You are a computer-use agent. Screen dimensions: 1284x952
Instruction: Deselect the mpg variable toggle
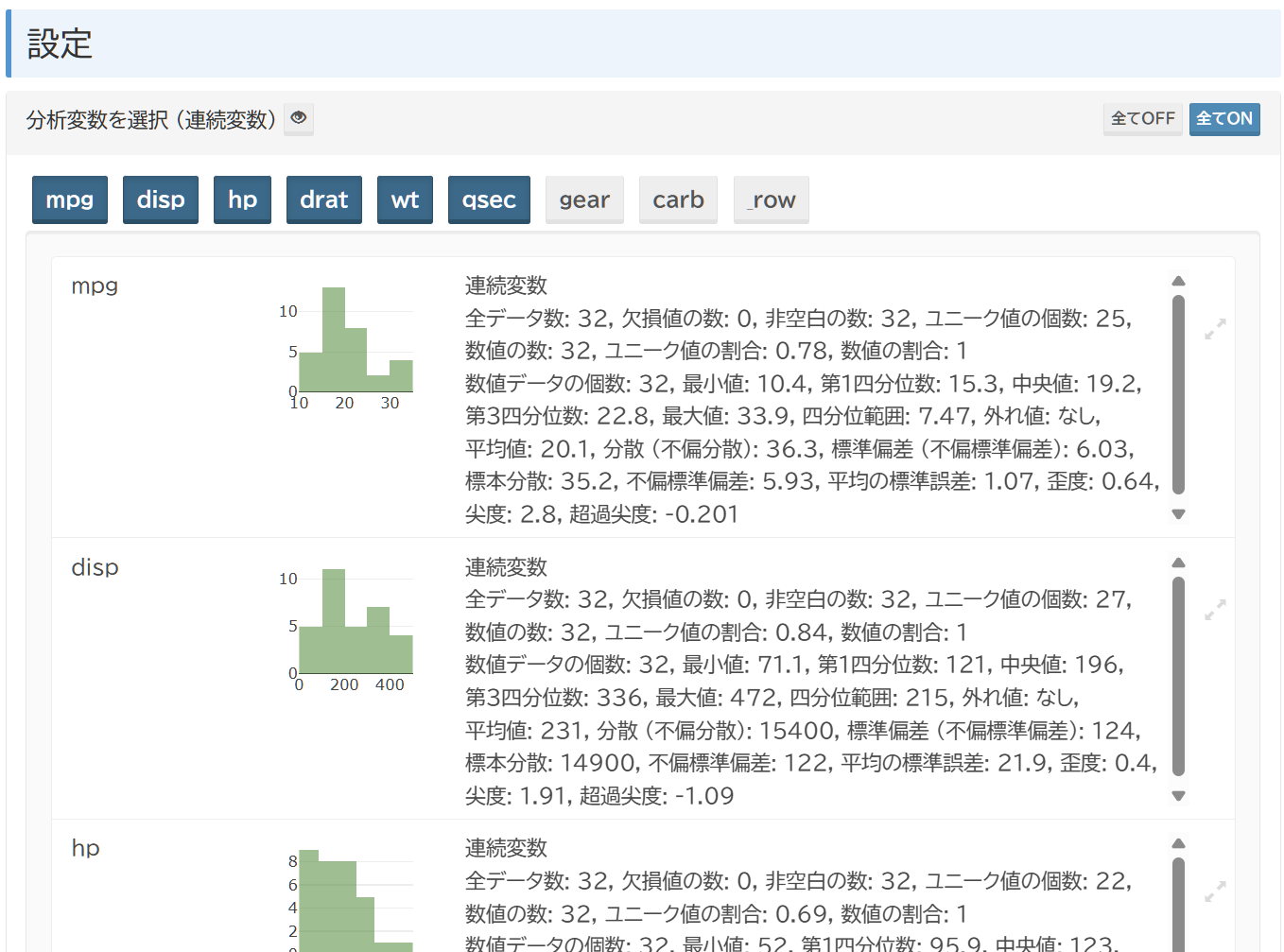tap(69, 199)
